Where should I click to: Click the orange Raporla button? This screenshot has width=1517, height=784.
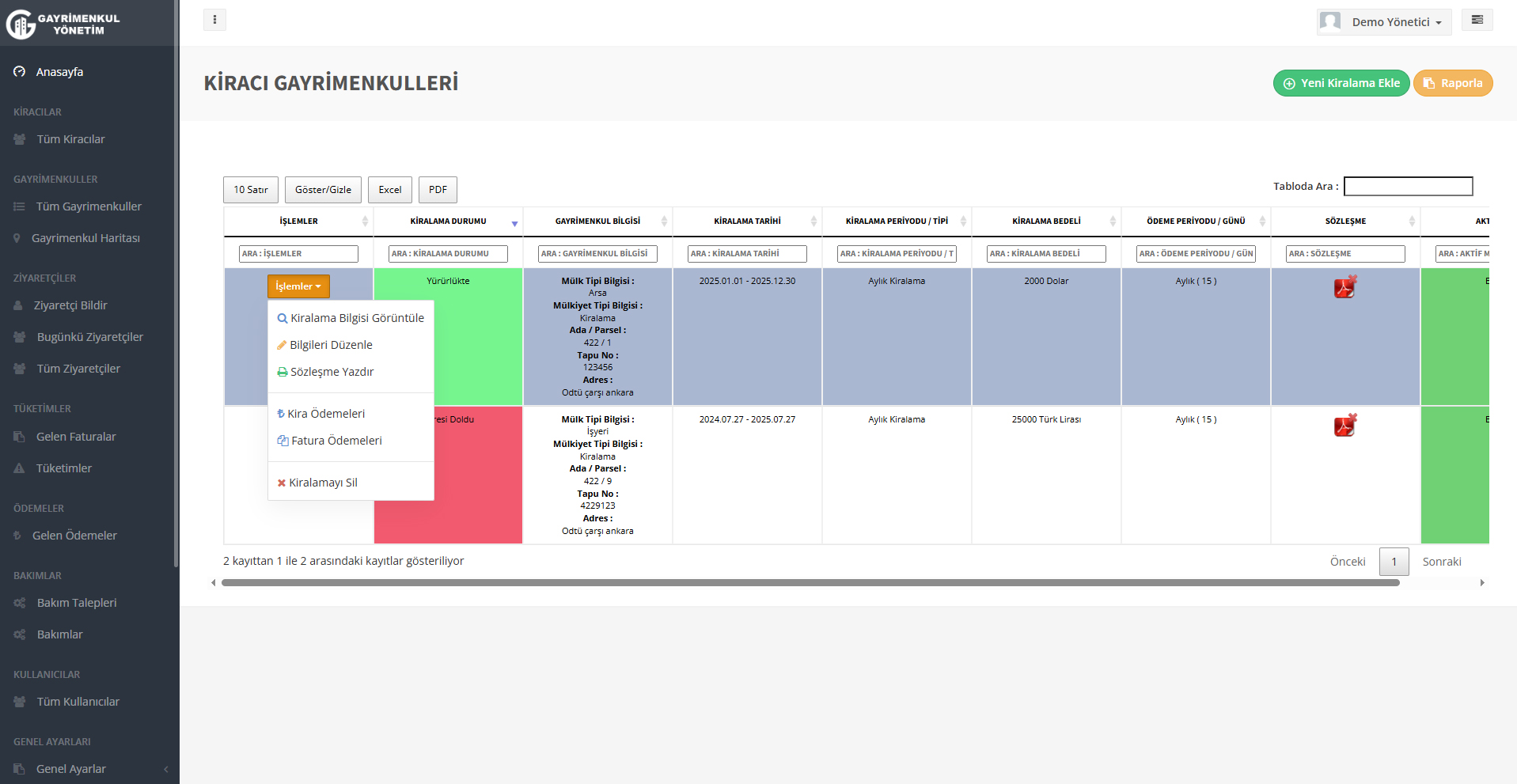click(1453, 83)
